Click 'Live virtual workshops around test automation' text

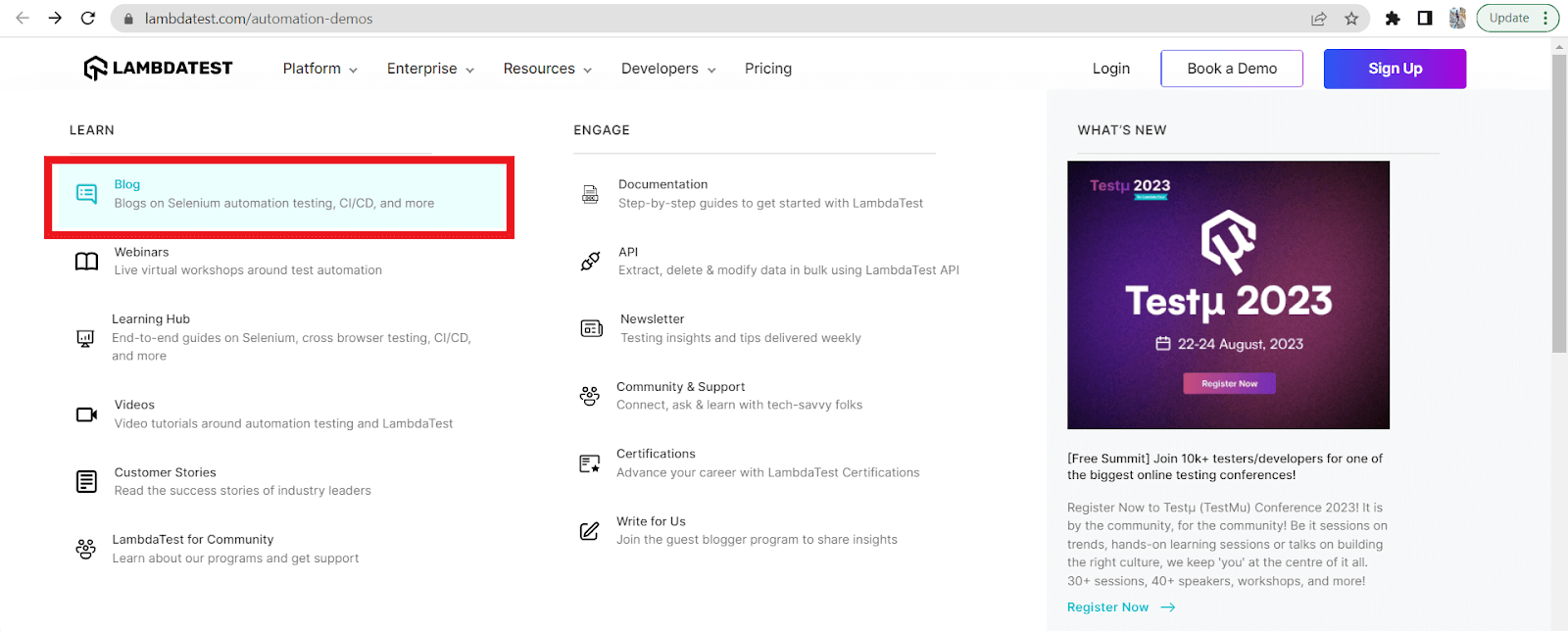point(248,270)
